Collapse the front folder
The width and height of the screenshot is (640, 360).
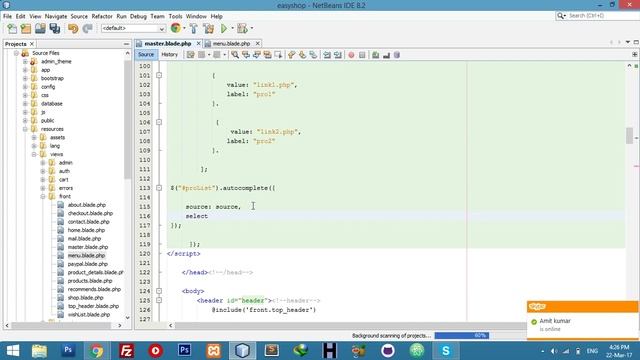pyautogui.click(x=43, y=197)
